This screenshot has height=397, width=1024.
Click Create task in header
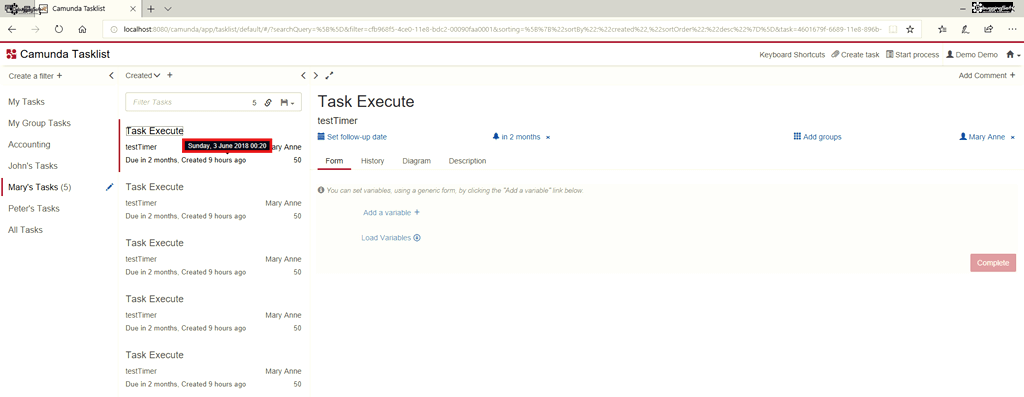click(856, 55)
